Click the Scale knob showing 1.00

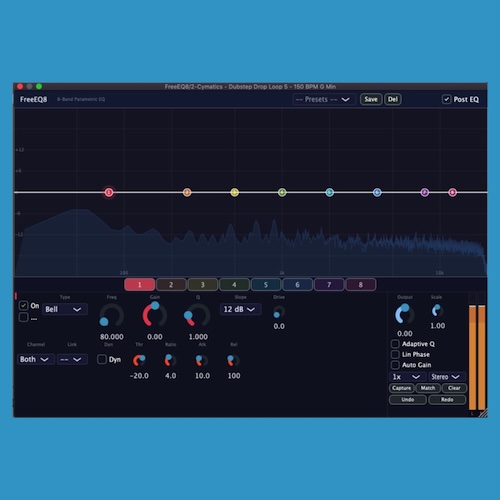click(x=437, y=311)
